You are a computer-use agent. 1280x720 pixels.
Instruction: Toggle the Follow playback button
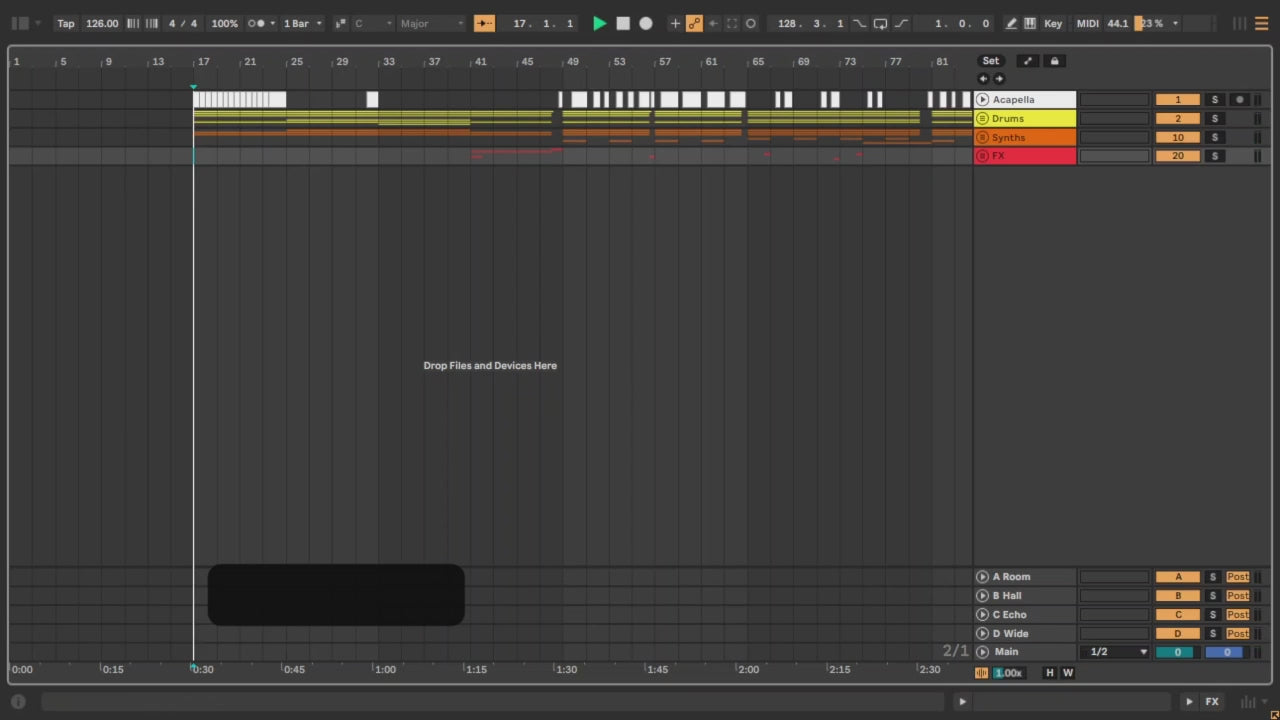coord(484,23)
